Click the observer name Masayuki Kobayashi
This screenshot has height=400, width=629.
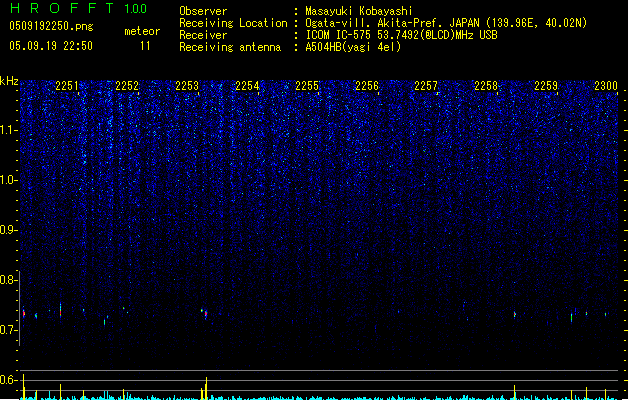(359, 11)
